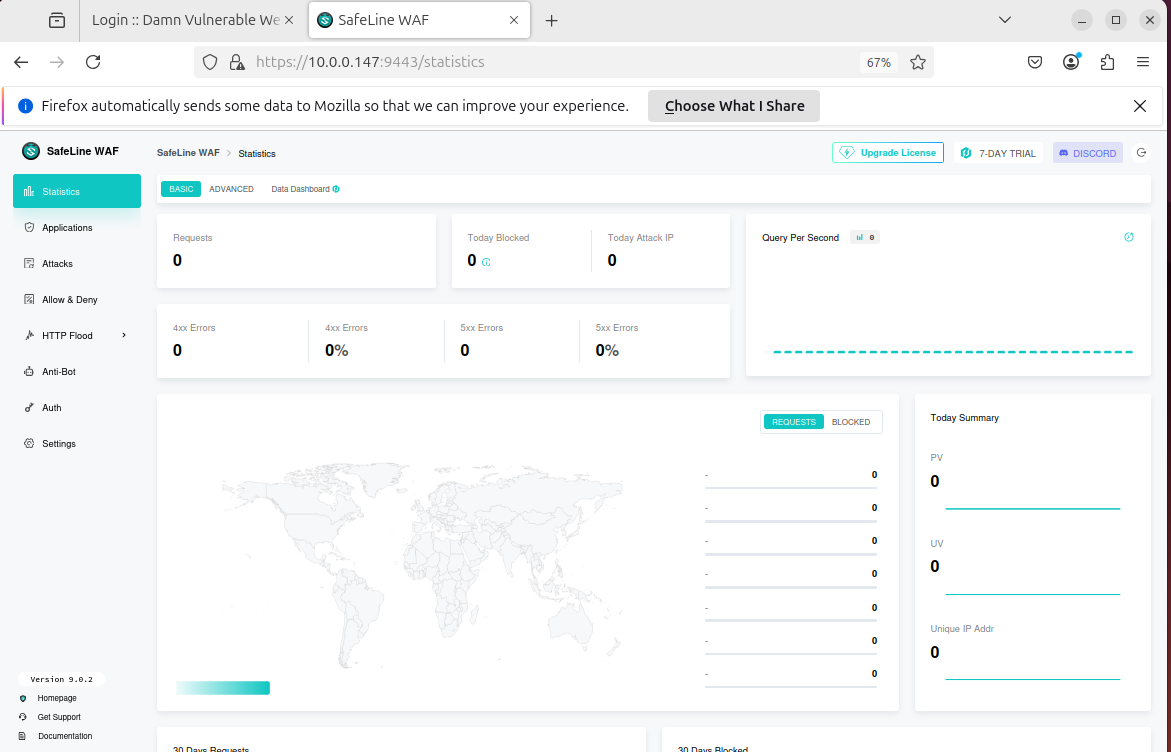1171x752 pixels.
Task: Close the Damn Vulnerable Web Login tab
Action: point(289,20)
